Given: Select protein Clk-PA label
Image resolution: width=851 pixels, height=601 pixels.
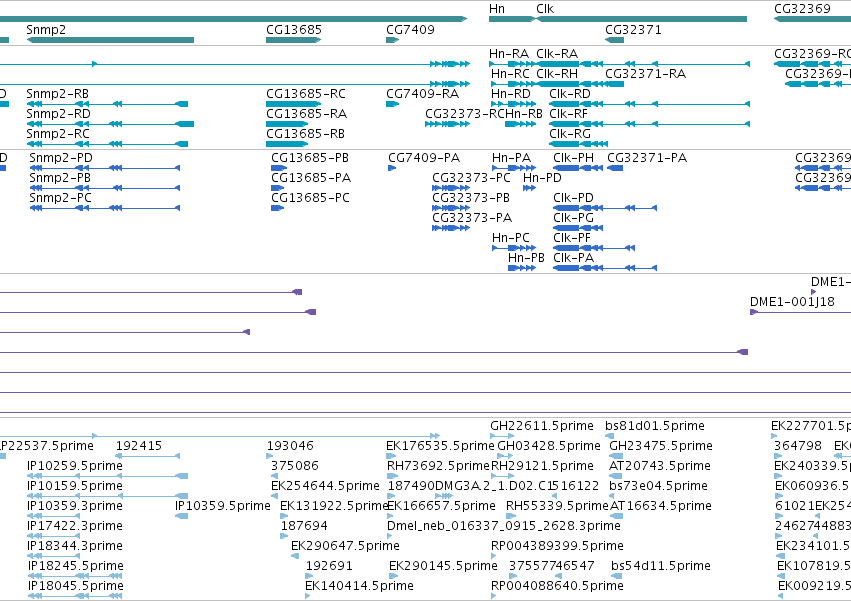Looking at the screenshot, I should point(573,258).
